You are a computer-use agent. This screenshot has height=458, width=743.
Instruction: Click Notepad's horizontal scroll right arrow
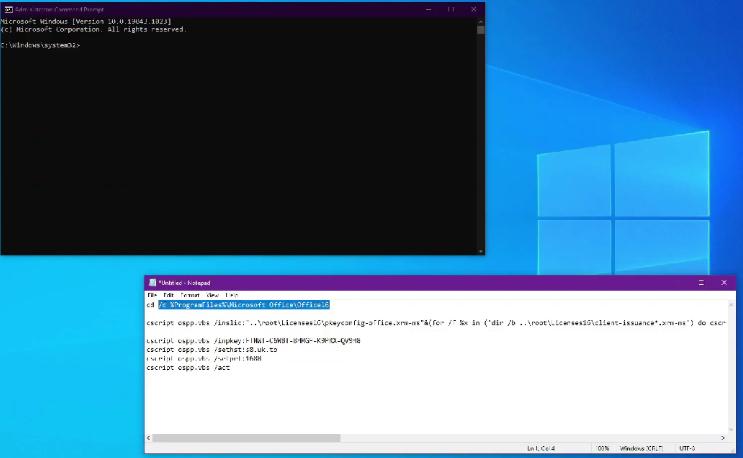pyautogui.click(x=723, y=438)
